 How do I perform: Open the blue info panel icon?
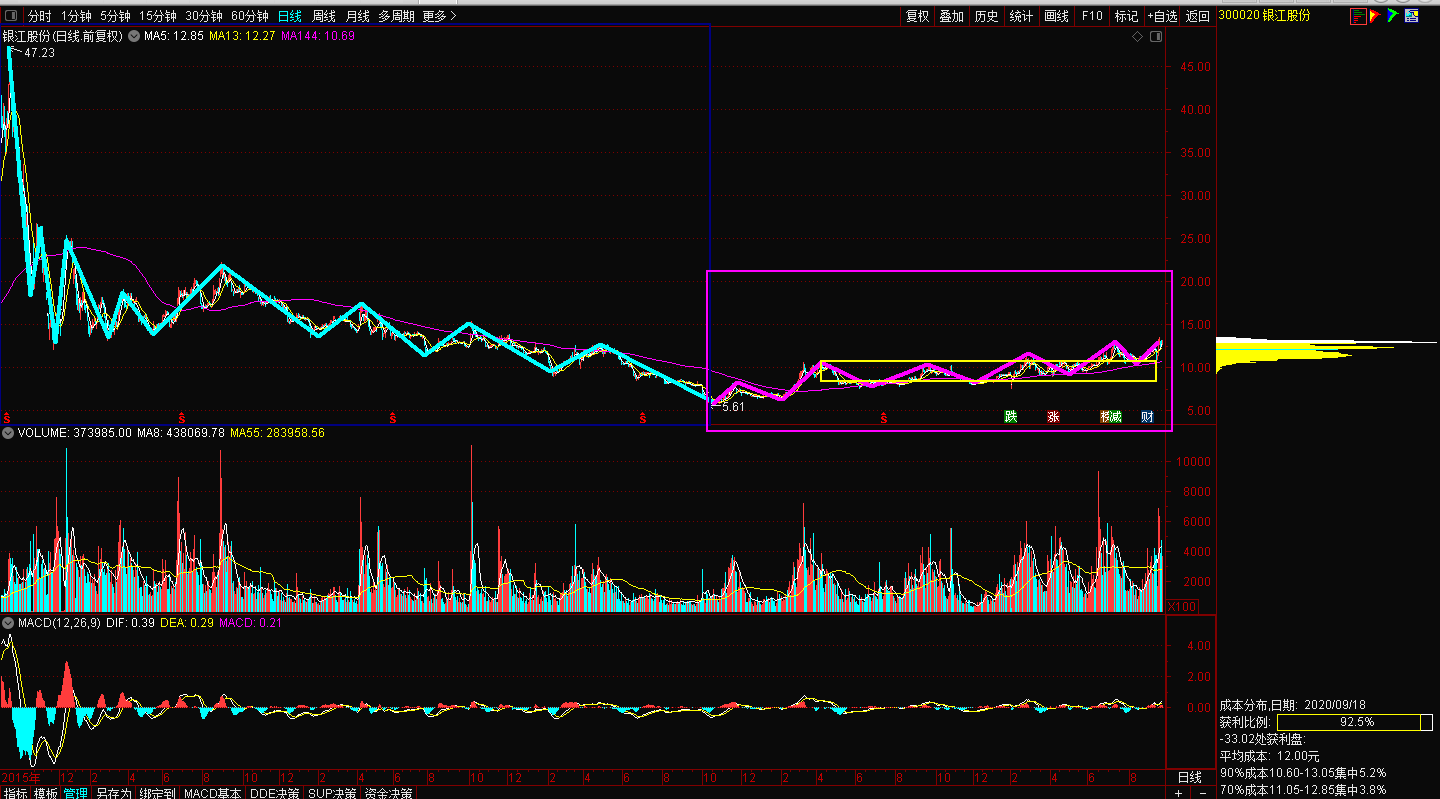(x=1411, y=16)
